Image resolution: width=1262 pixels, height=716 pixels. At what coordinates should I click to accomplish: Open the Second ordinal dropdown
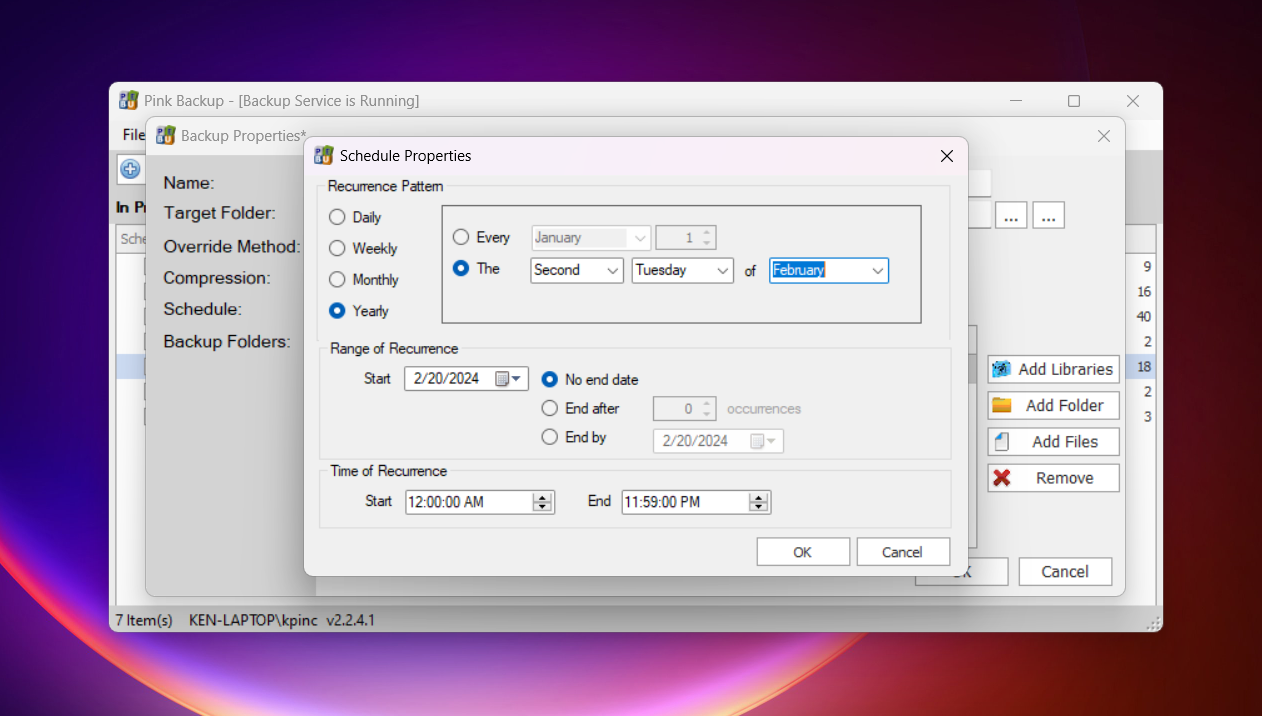576,271
